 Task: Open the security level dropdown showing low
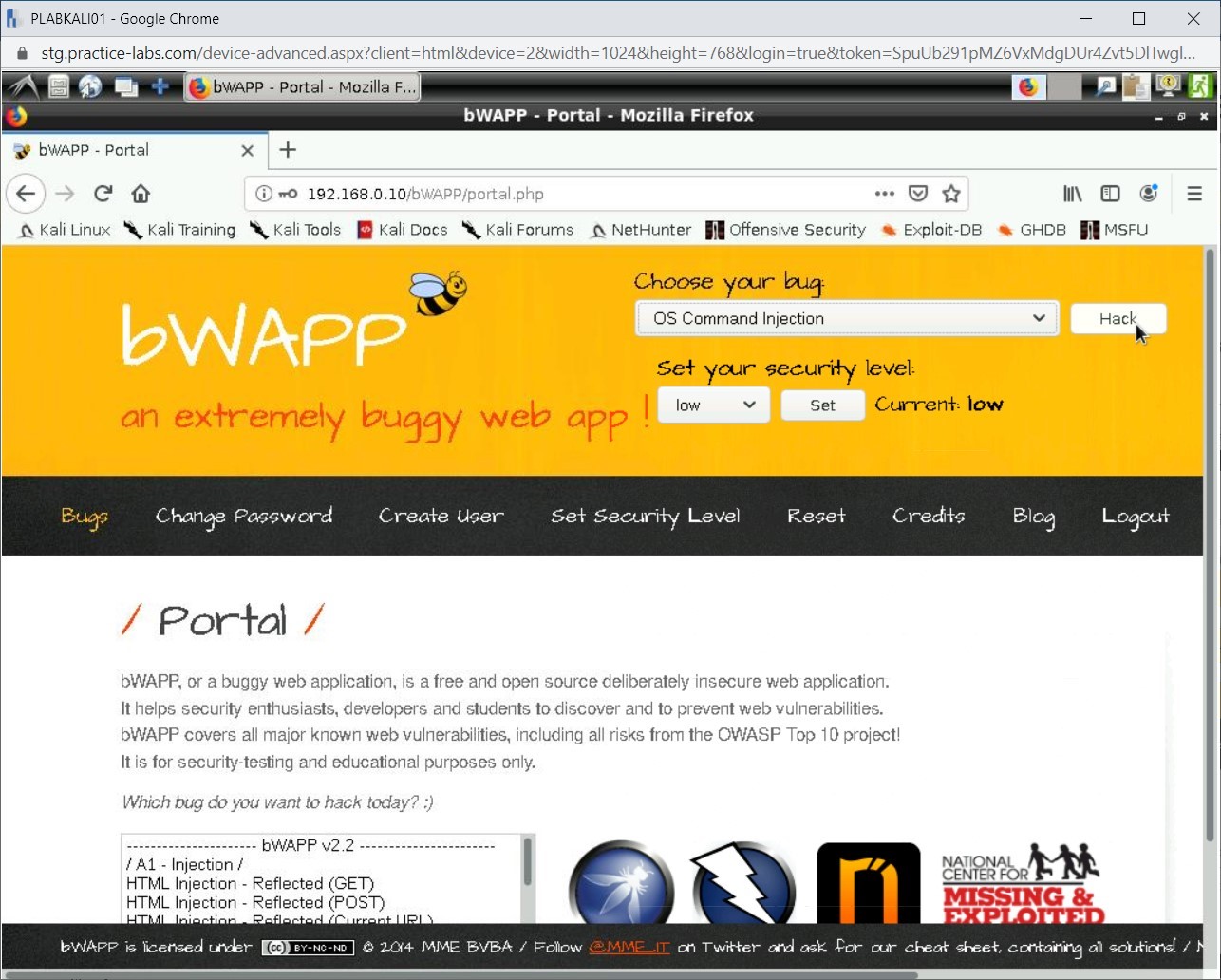tap(713, 405)
